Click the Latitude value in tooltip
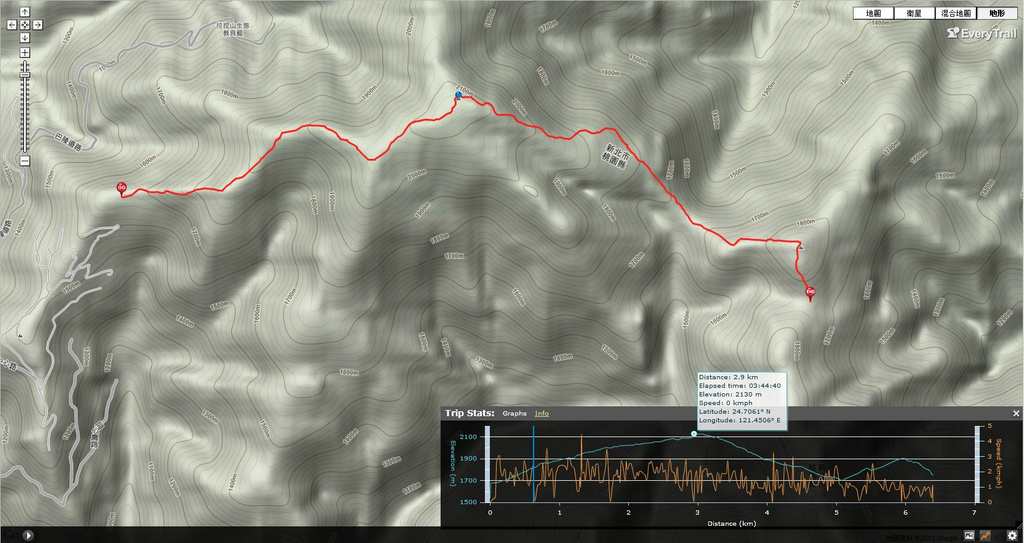Viewport: 1024px width, 543px height. coord(734,411)
